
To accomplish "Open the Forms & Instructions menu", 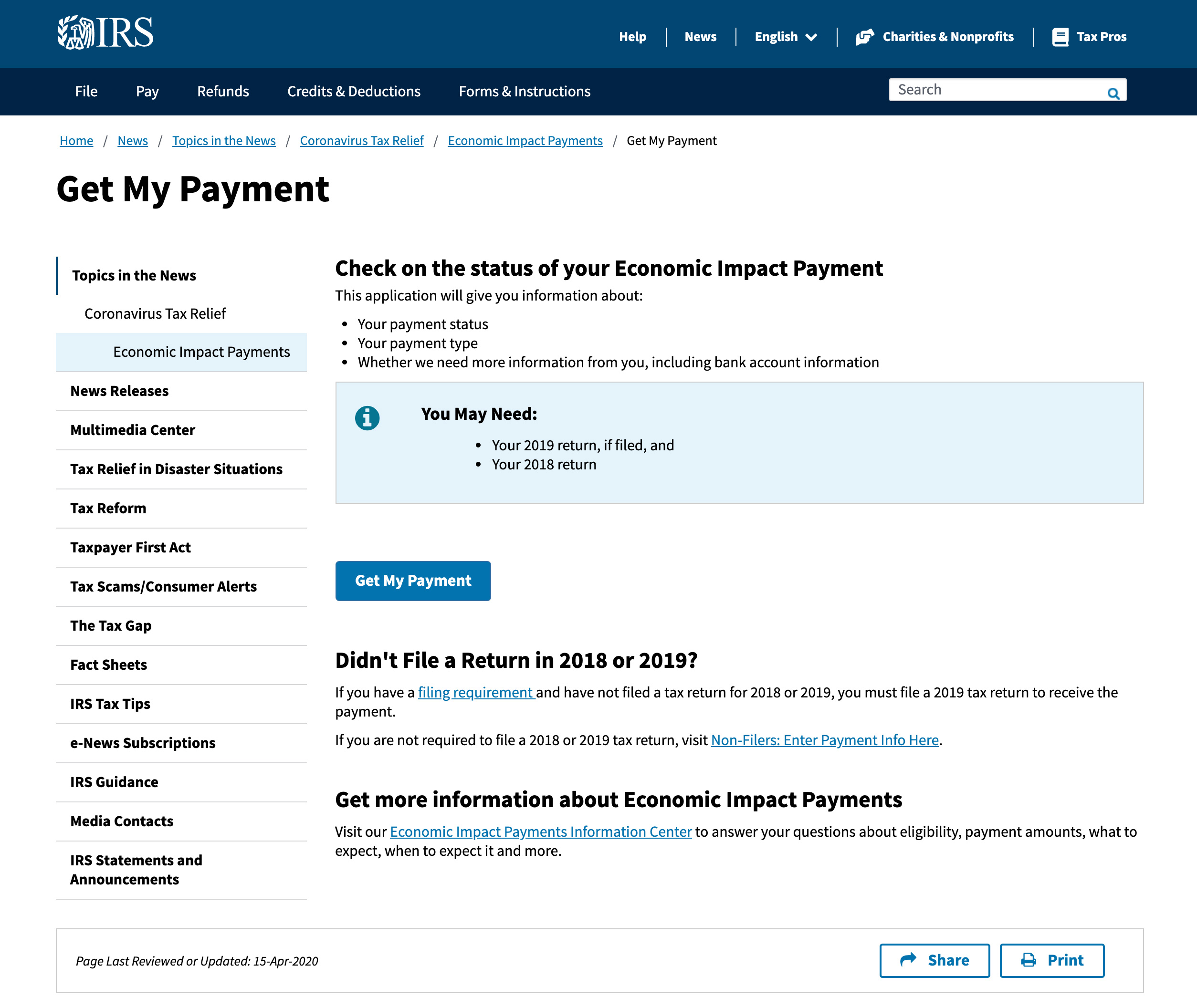I will [525, 92].
